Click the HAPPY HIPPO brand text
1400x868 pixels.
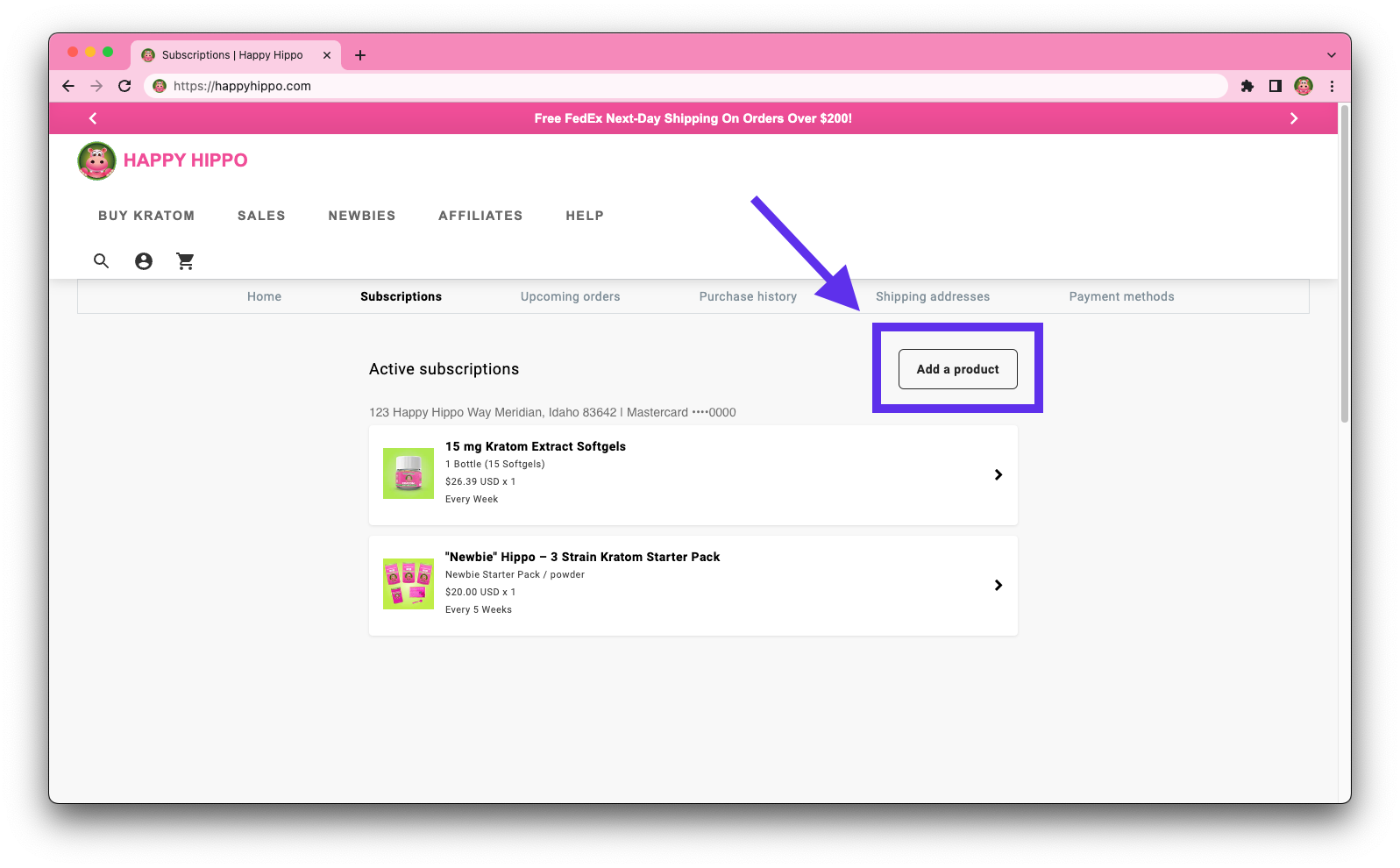pyautogui.click(x=185, y=160)
